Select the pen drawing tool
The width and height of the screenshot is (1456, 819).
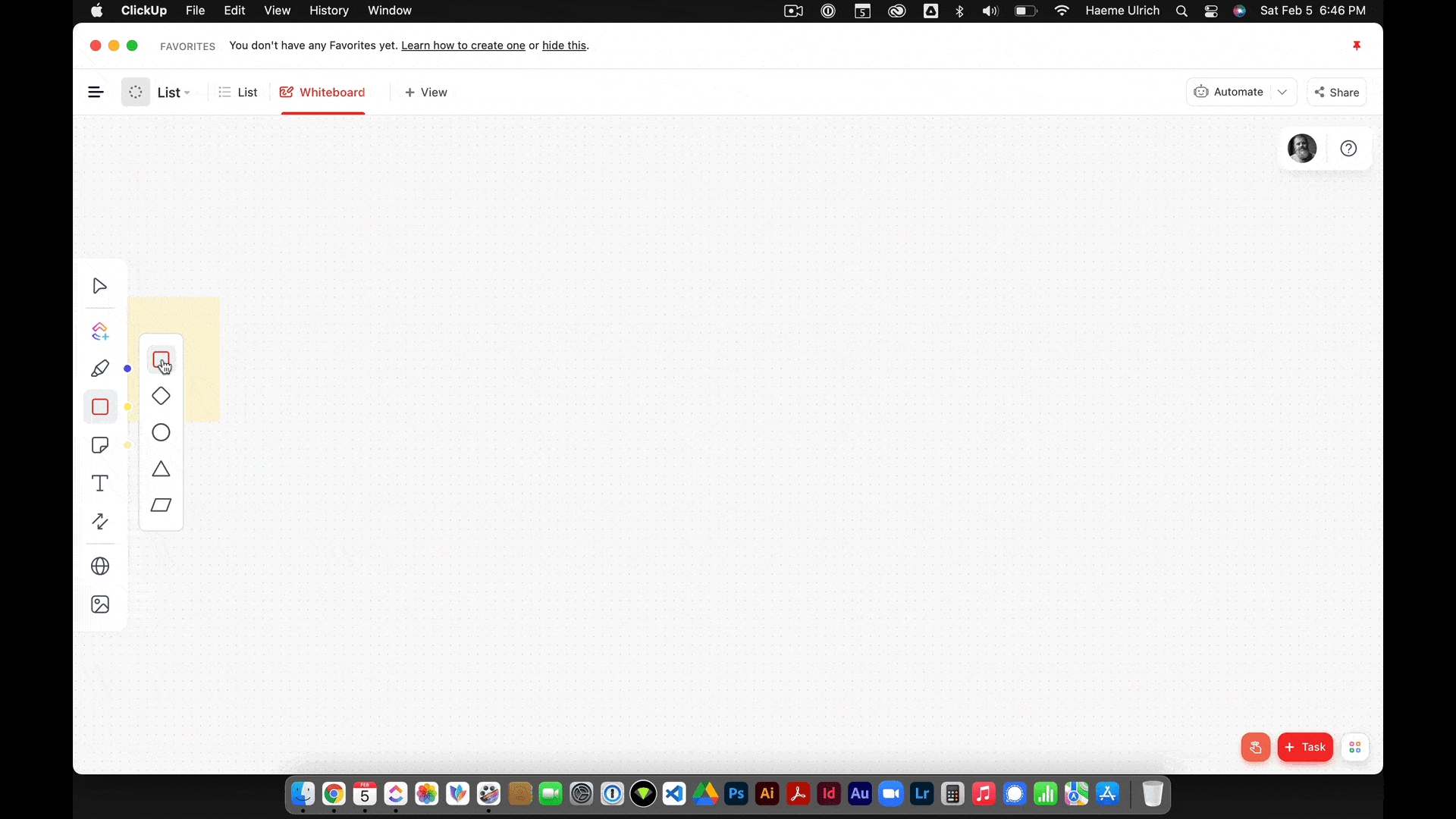99,369
